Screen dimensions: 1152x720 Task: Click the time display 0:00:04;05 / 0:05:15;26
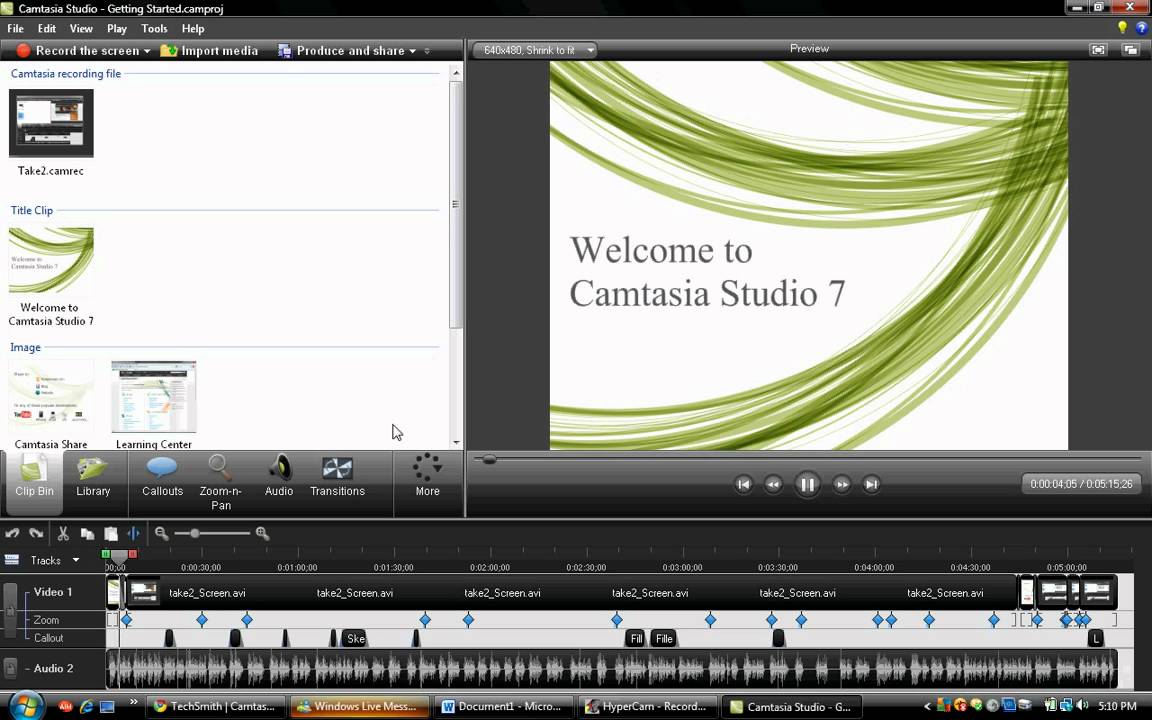(1081, 484)
